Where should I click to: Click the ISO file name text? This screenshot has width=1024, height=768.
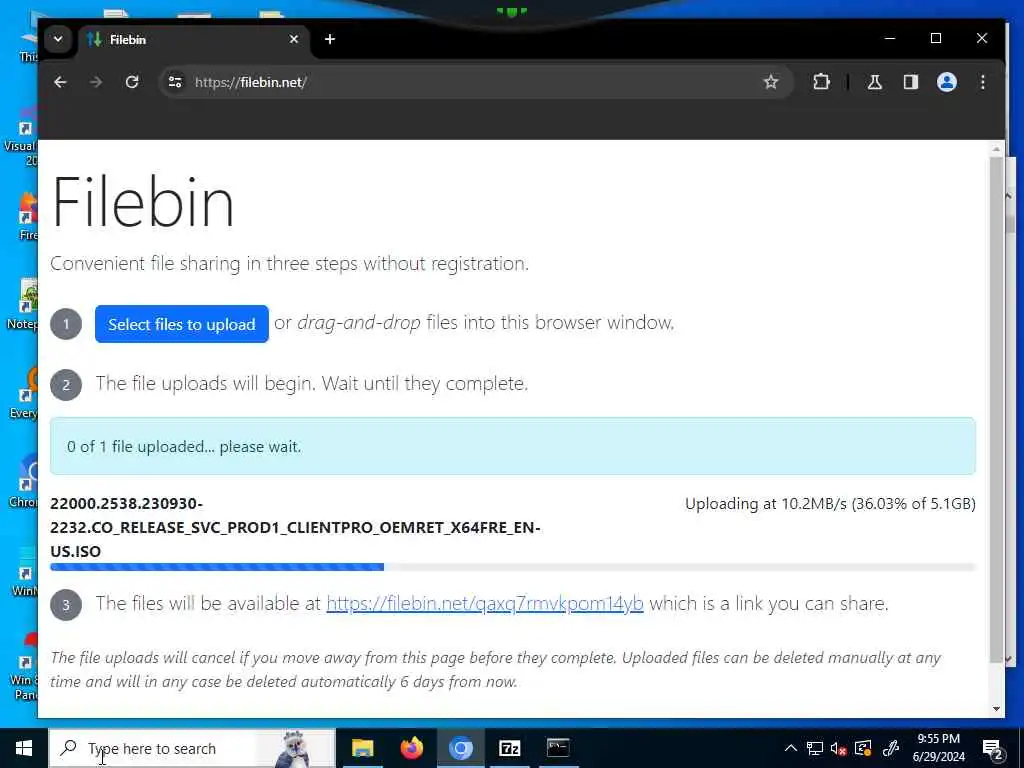tap(295, 527)
